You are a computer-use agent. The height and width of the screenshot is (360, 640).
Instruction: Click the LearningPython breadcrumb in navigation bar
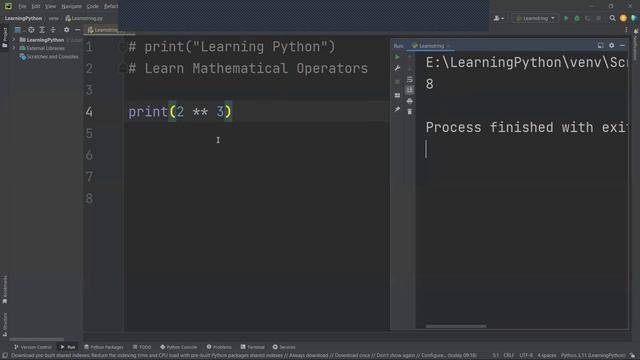tap(23, 18)
